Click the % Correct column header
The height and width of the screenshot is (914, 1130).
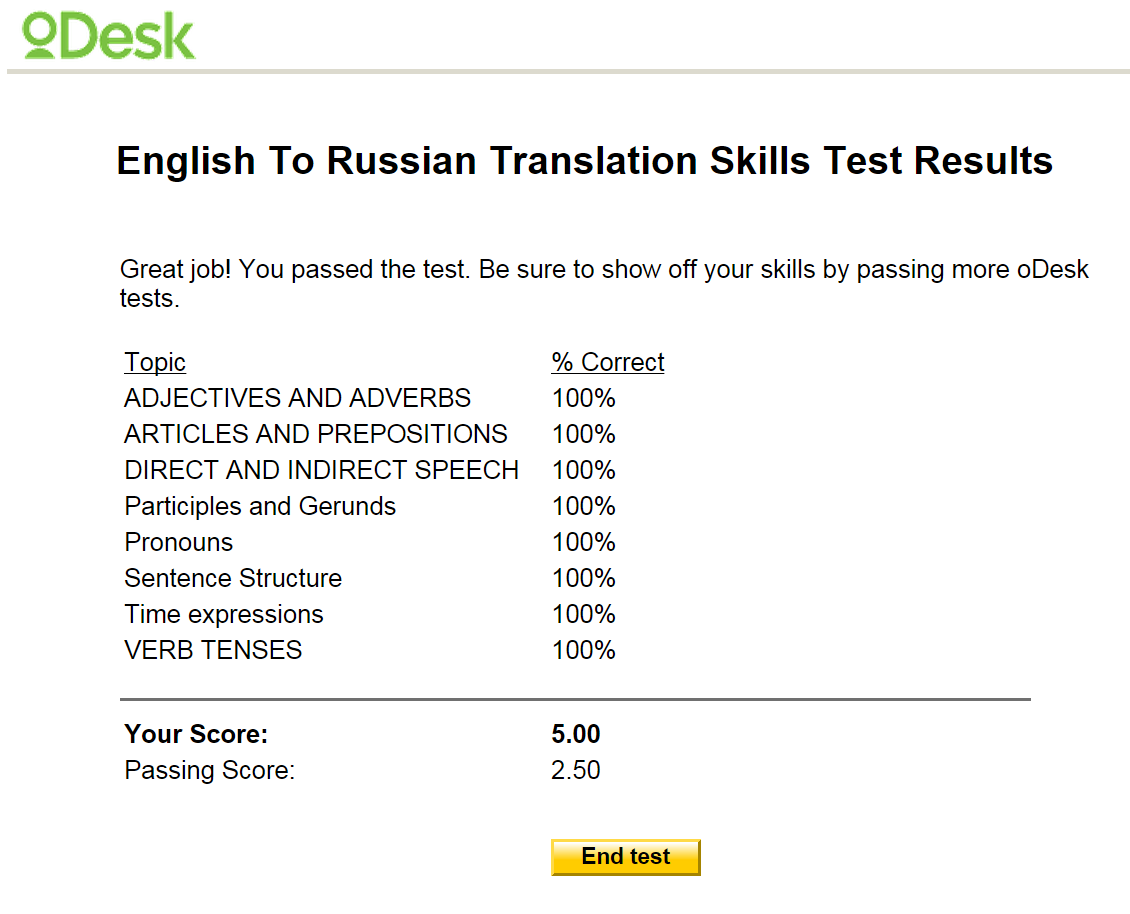(x=607, y=362)
